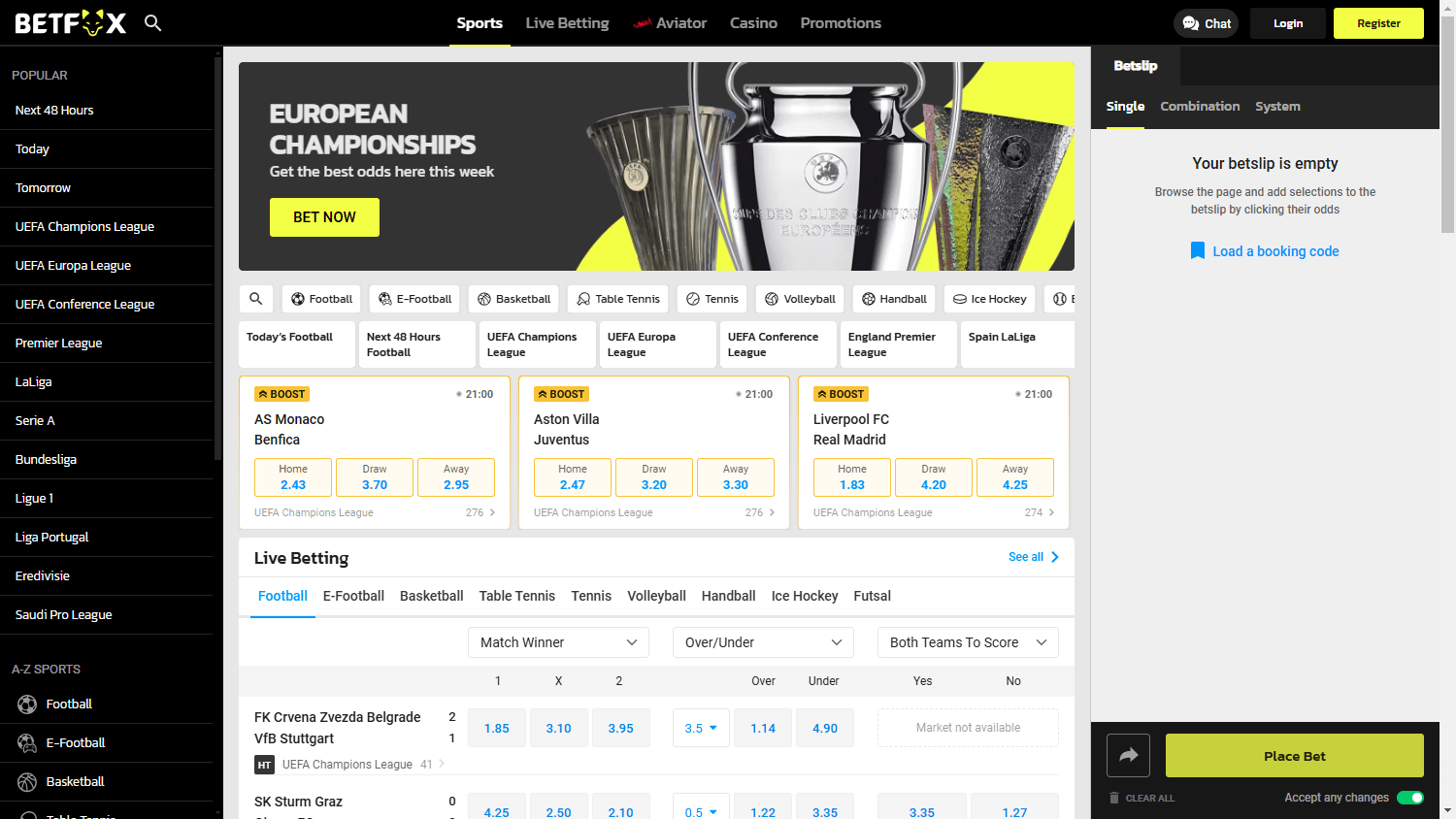Select the Ice Hockey sport chip

pos(990,299)
